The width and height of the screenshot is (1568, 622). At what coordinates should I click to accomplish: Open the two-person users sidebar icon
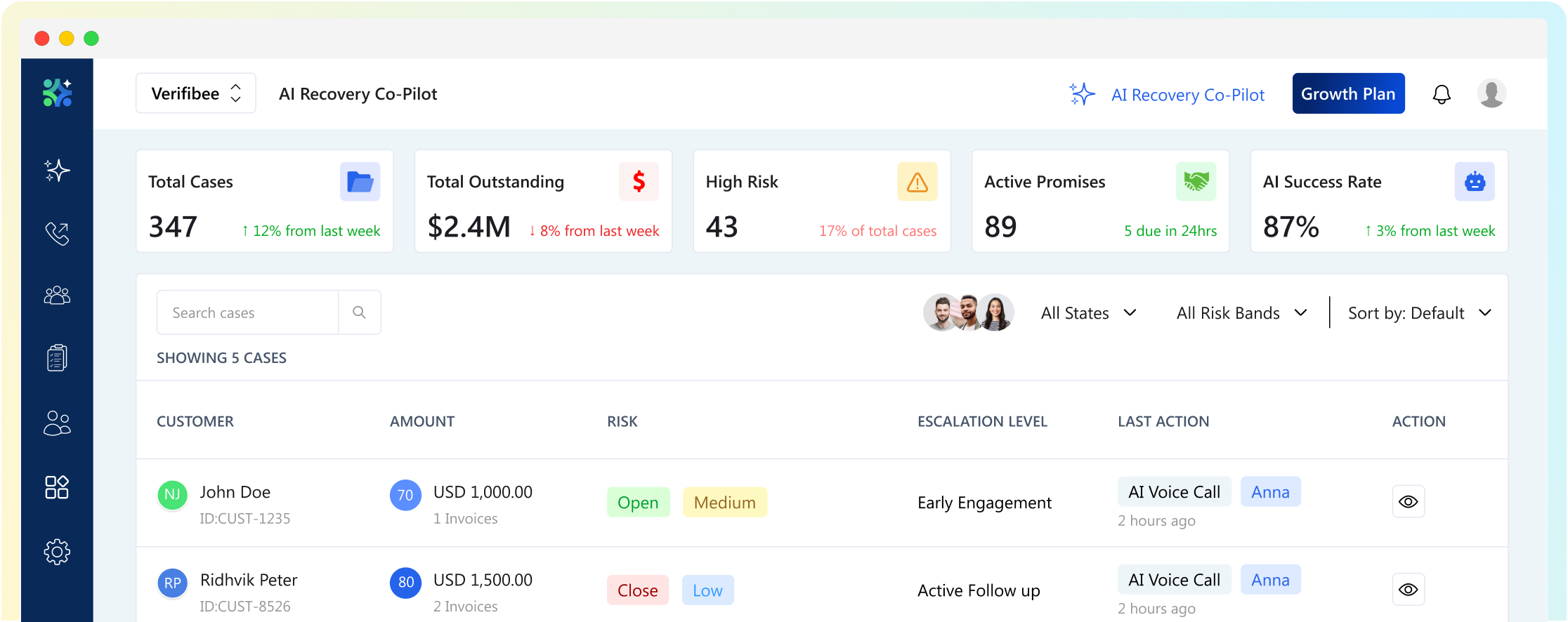pyautogui.click(x=57, y=423)
